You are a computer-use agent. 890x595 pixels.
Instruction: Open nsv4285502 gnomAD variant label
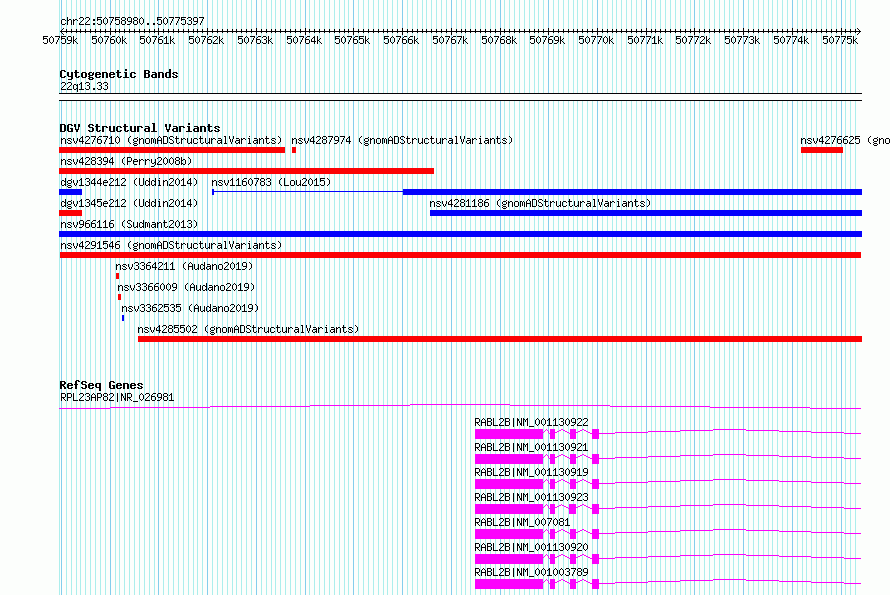coord(248,329)
